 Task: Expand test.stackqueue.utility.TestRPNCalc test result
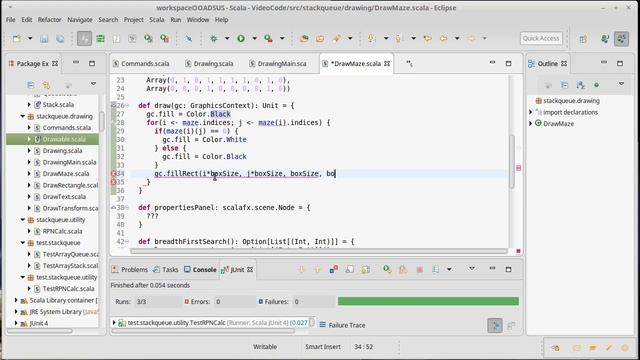tap(114, 323)
